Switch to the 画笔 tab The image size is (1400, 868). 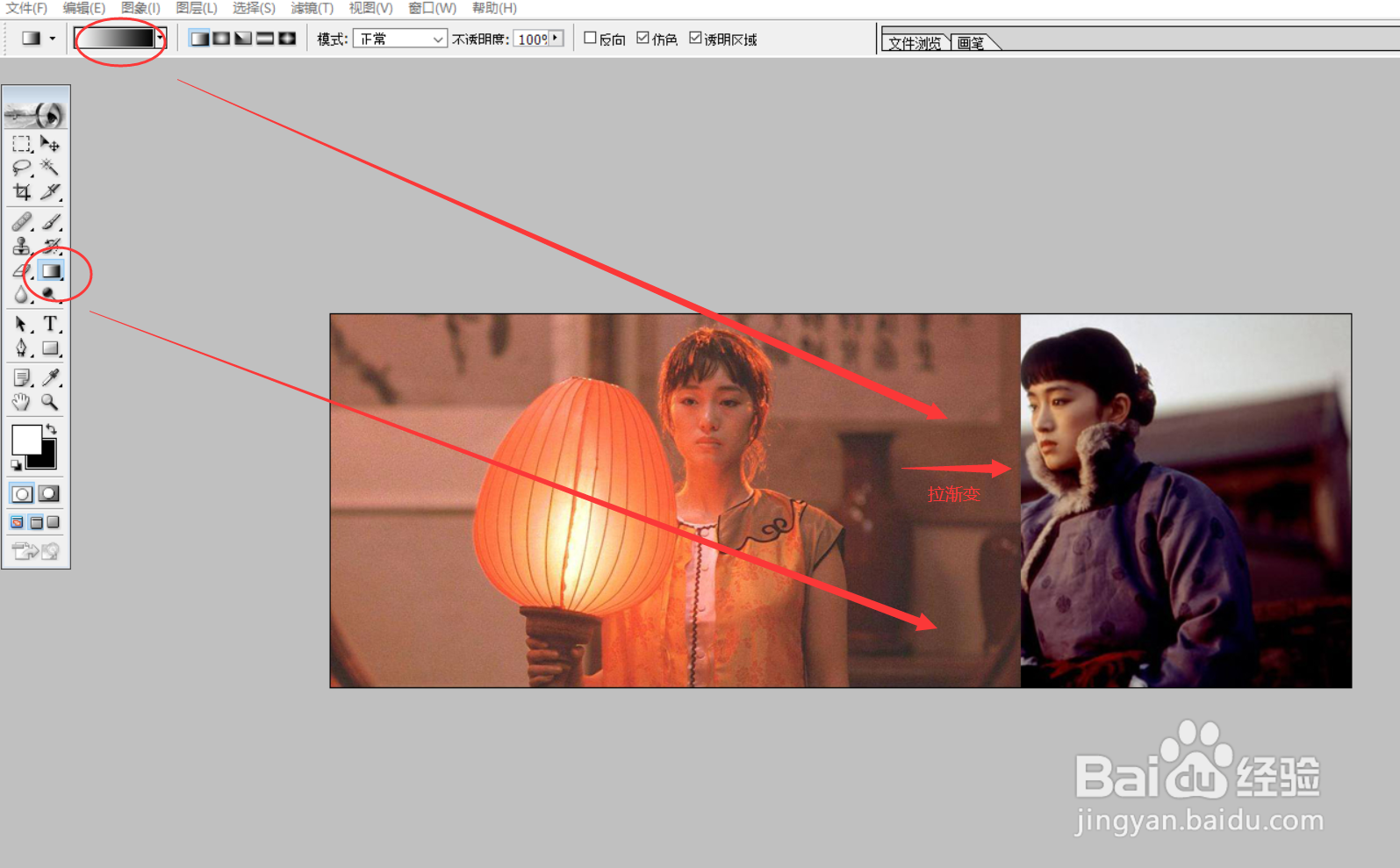click(971, 42)
